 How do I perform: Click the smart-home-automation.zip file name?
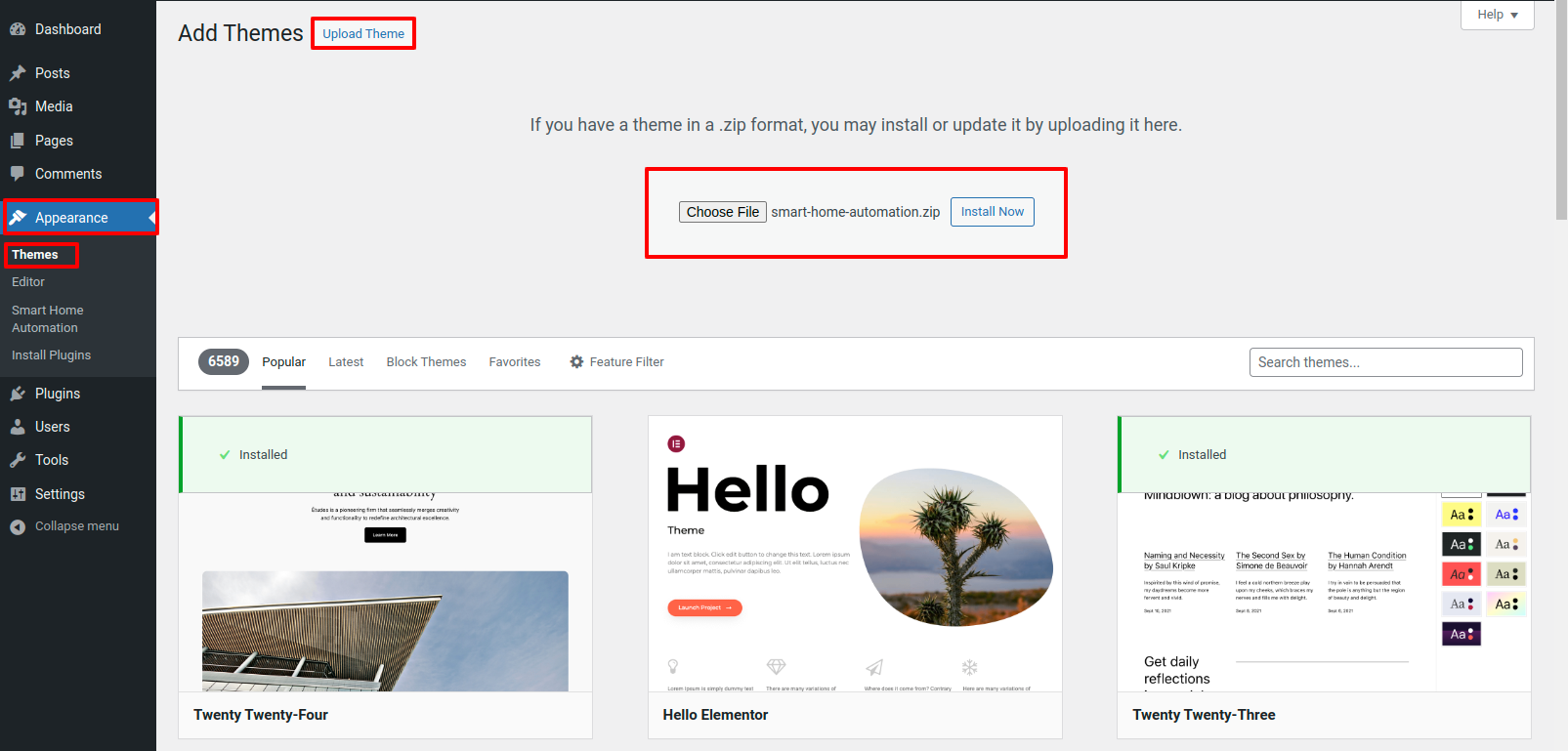[x=856, y=212]
